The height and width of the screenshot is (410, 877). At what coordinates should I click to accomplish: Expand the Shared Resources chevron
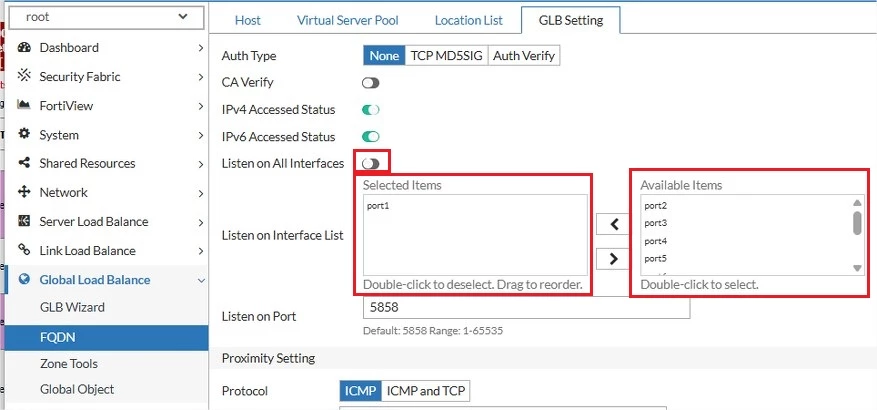(x=201, y=164)
